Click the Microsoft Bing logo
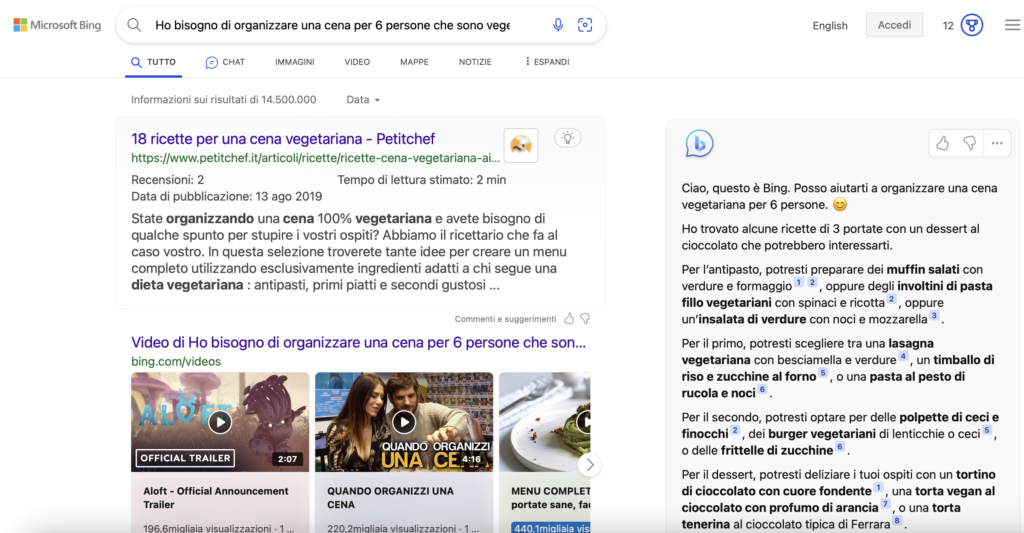 pos(57,25)
